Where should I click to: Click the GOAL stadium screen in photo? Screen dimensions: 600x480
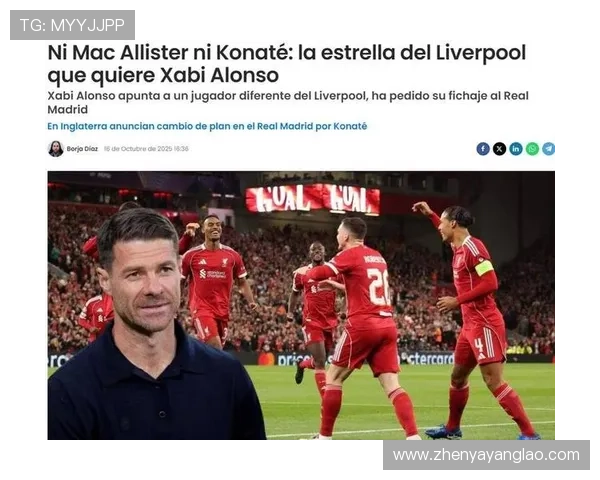pos(313,199)
